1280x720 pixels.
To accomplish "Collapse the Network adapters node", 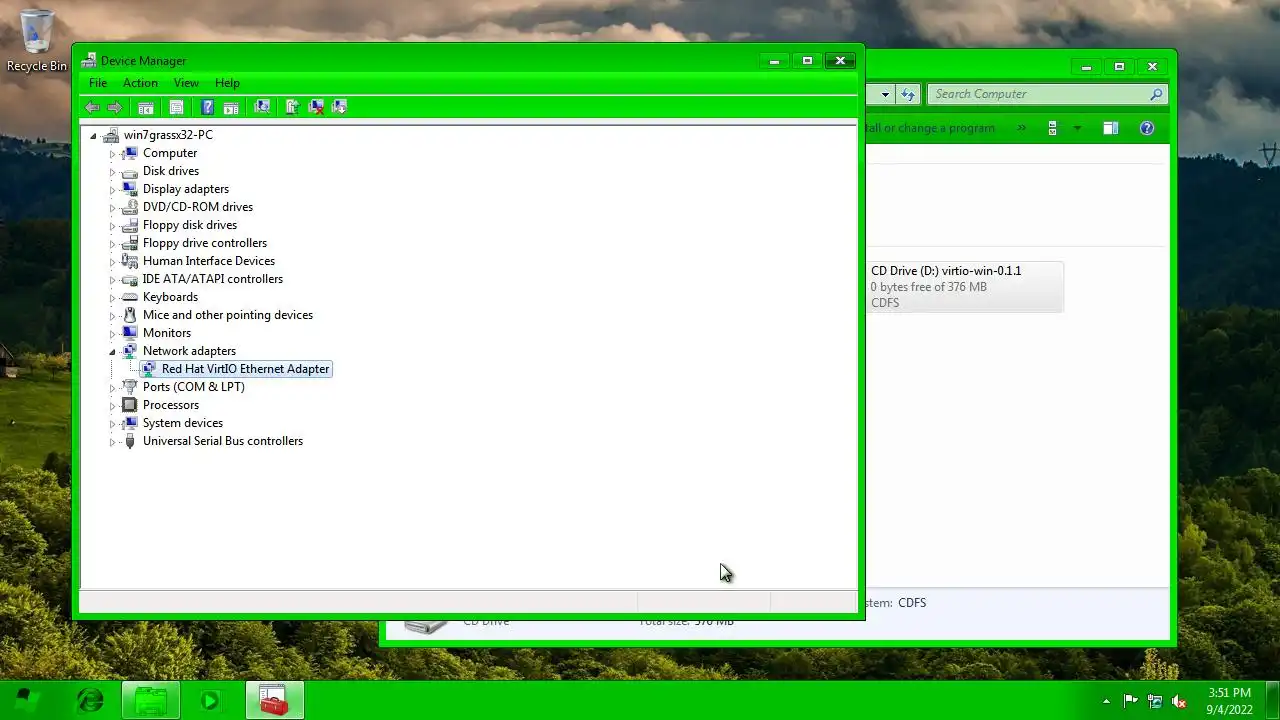I will tap(113, 351).
